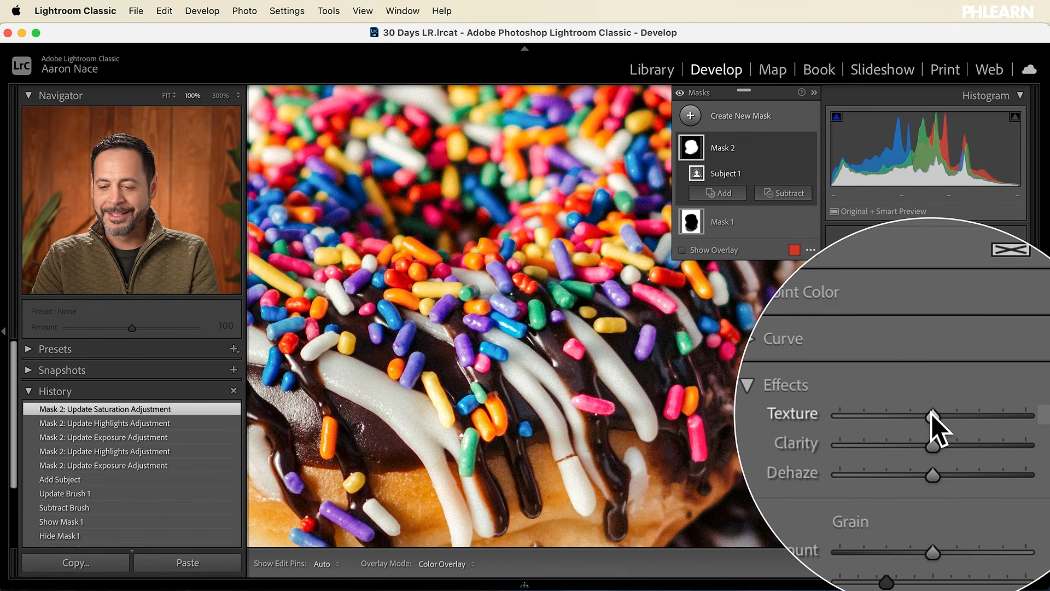
Task: Click the preset Amount slider handle
Action: [x=132, y=328]
